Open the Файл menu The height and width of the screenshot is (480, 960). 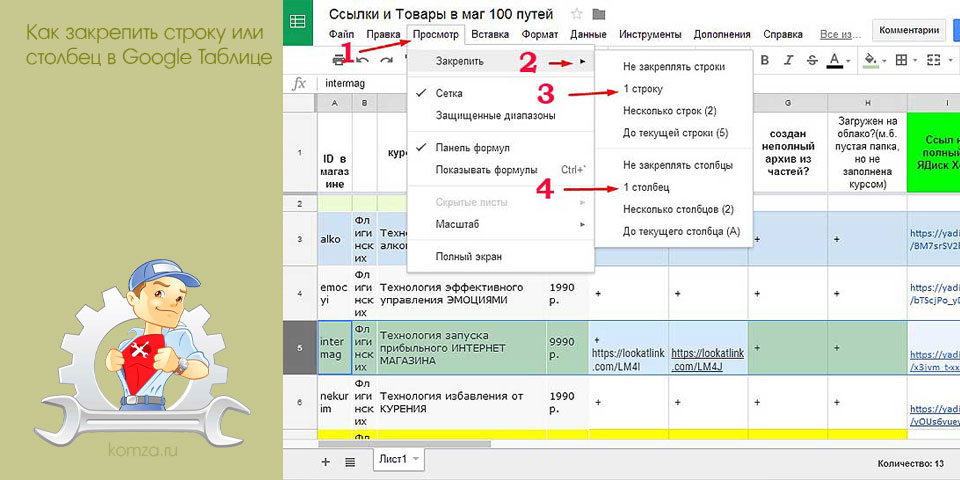coord(342,34)
